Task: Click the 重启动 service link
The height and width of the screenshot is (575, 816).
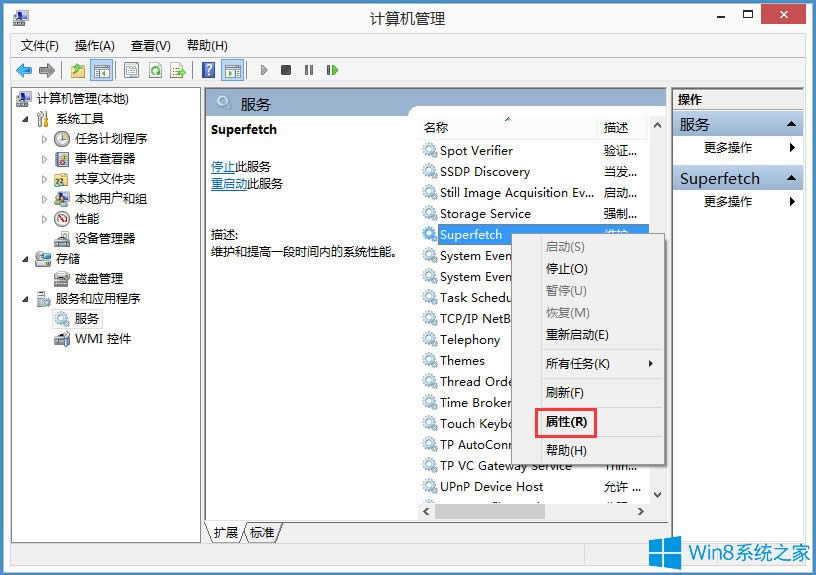Action: tap(229, 184)
